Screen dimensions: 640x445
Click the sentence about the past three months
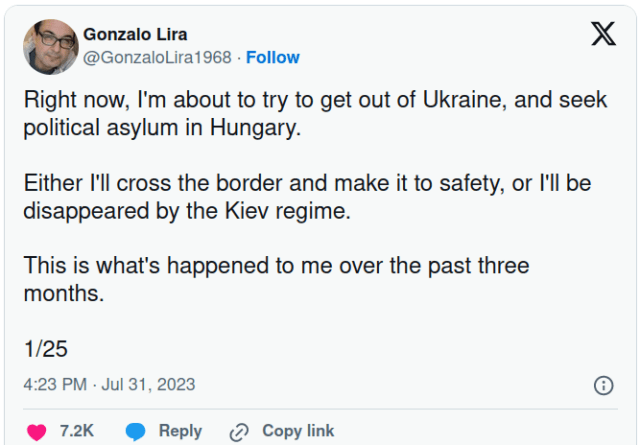coord(276,280)
